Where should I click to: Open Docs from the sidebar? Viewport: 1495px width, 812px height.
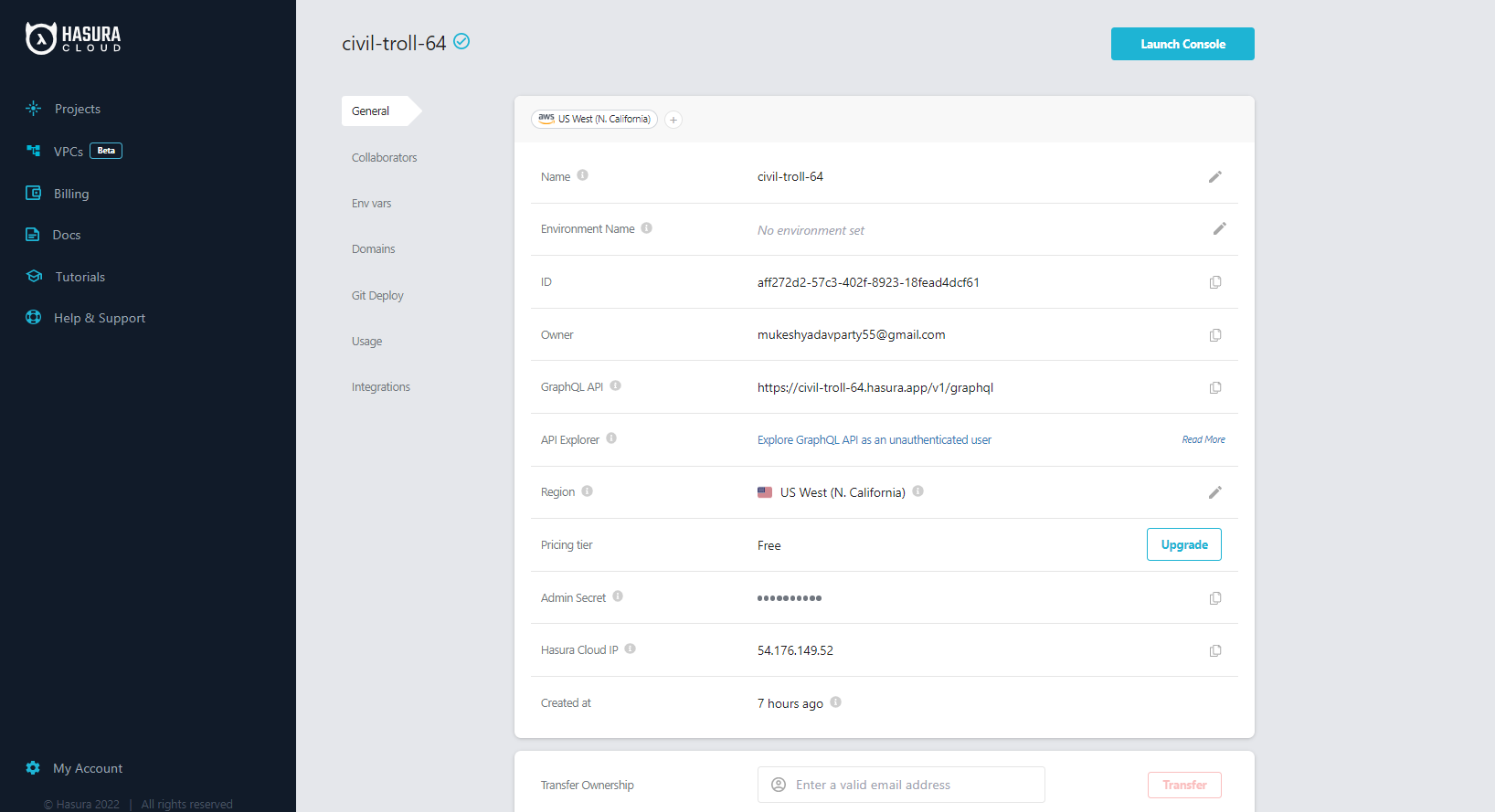(66, 235)
